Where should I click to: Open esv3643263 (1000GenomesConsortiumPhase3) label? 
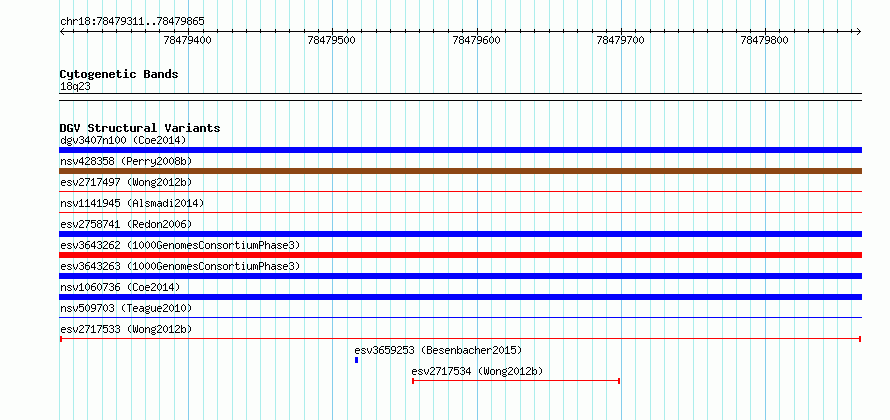pos(180,266)
